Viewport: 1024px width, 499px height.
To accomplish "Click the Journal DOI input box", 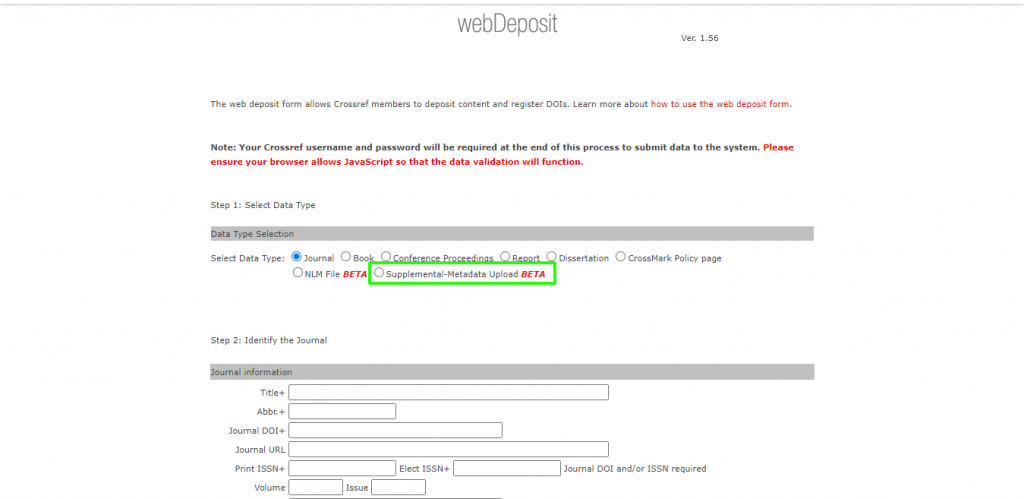I will [x=395, y=430].
